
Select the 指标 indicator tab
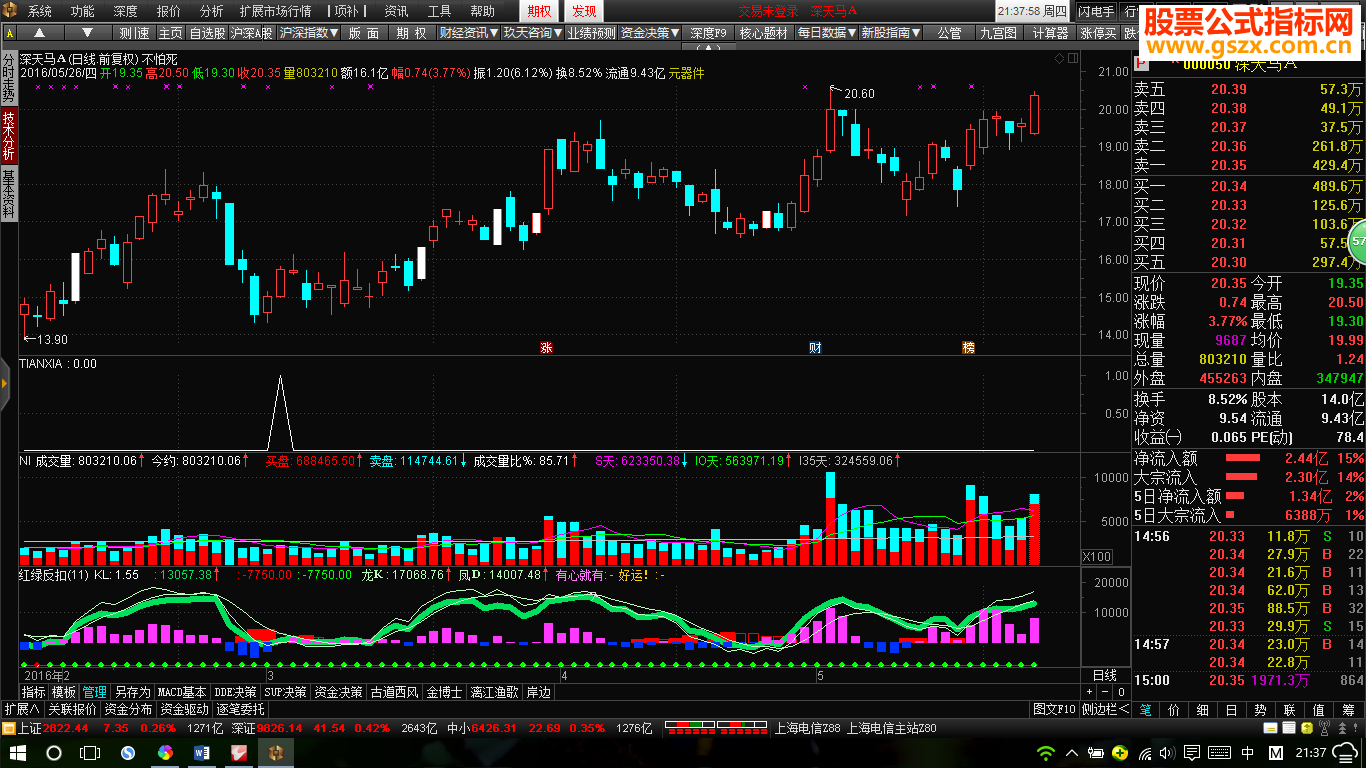click(34, 692)
